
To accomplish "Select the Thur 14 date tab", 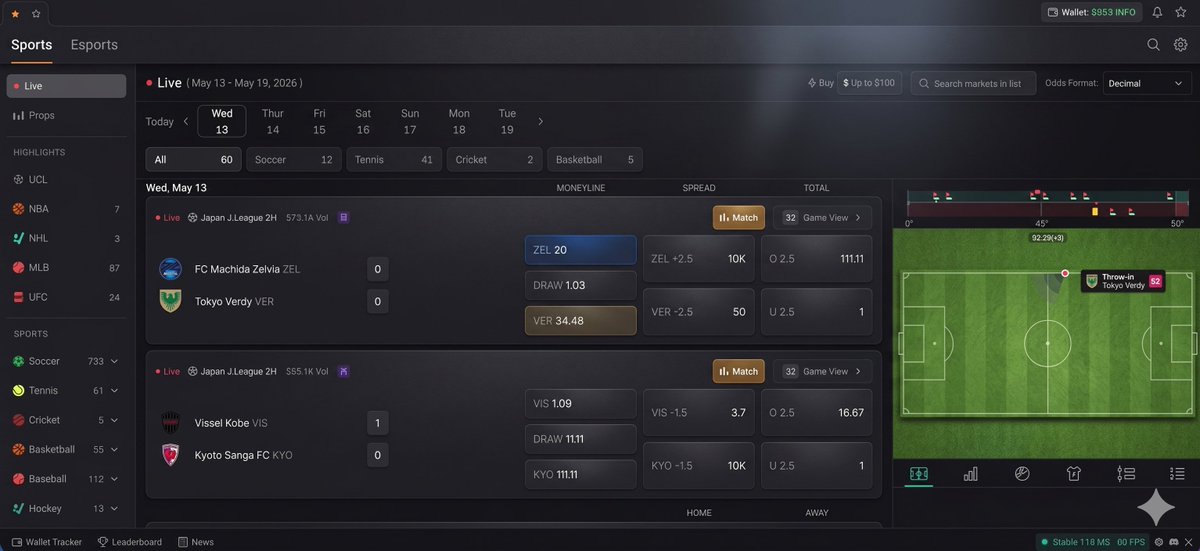I will coord(273,121).
